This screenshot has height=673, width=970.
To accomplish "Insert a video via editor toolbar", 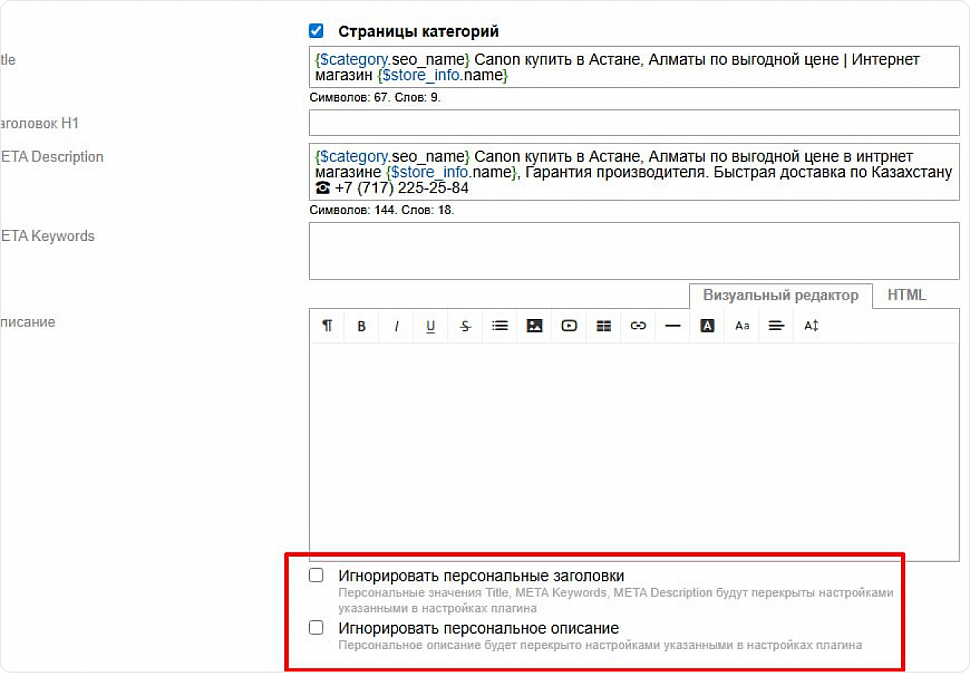I will click(569, 326).
